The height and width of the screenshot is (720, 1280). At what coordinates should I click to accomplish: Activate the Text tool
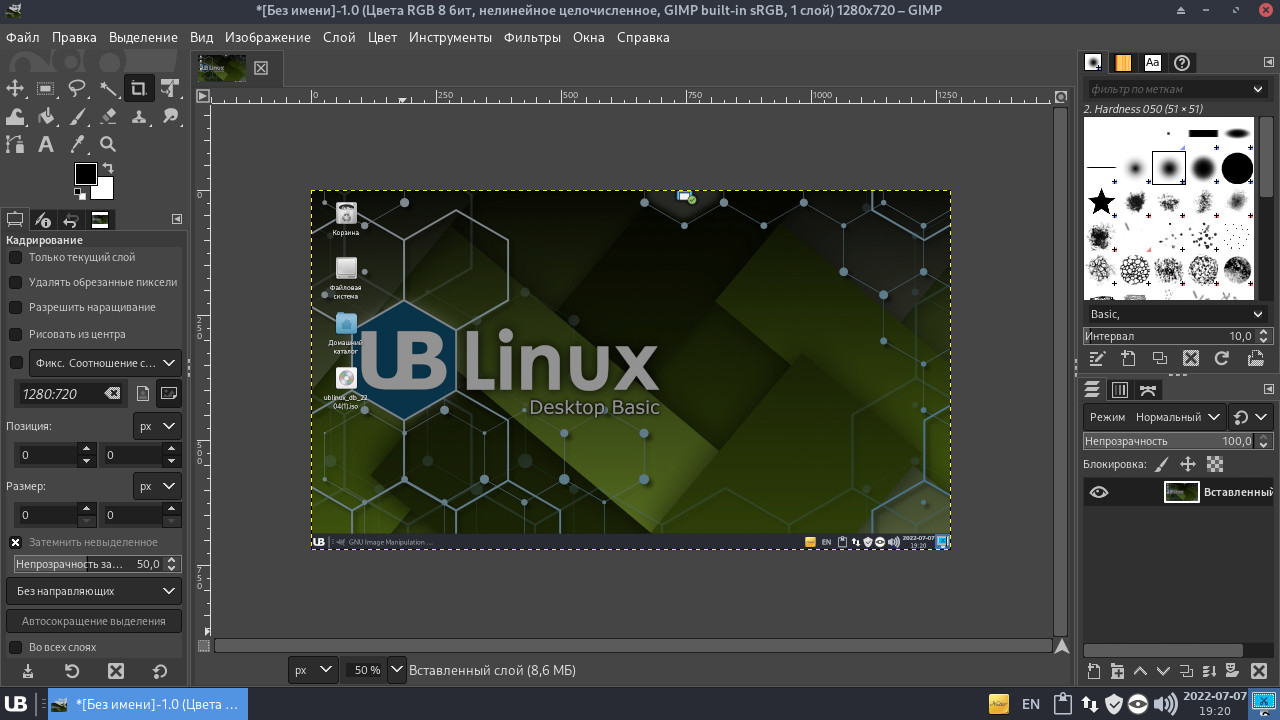click(x=46, y=144)
